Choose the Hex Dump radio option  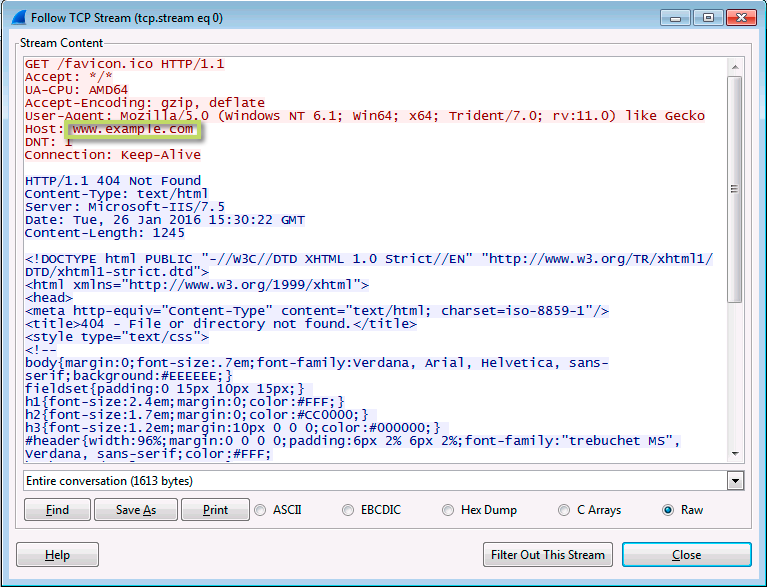pos(448,510)
